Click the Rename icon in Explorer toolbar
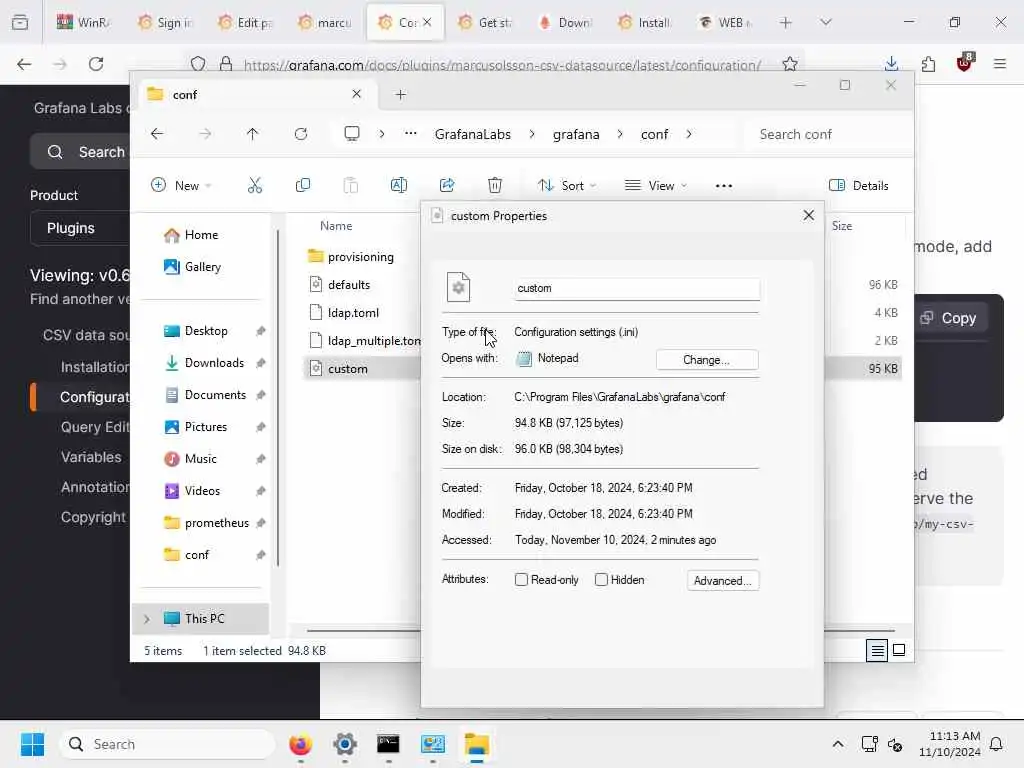The width and height of the screenshot is (1024, 768). click(x=398, y=185)
